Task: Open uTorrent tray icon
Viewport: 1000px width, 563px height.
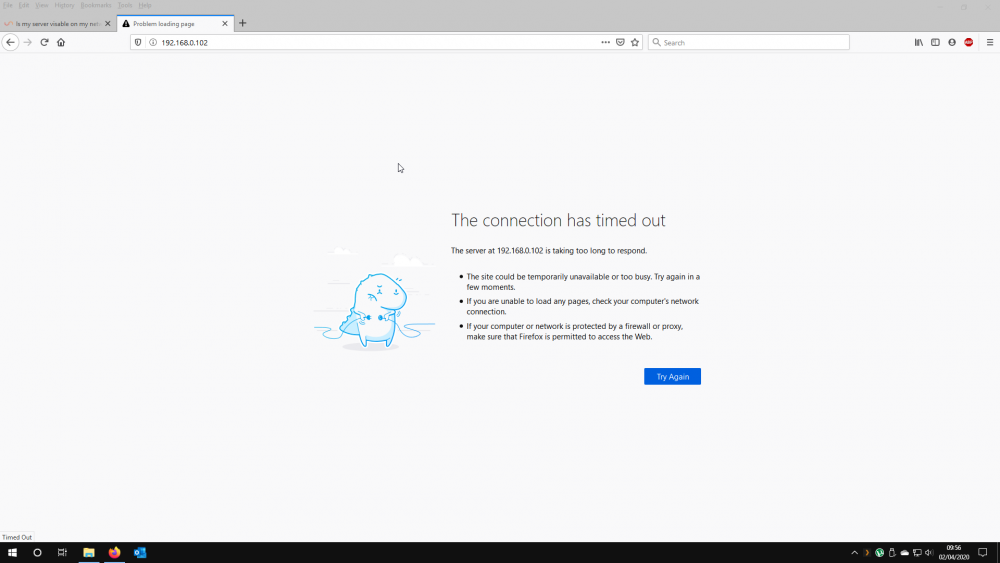Action: click(879, 553)
